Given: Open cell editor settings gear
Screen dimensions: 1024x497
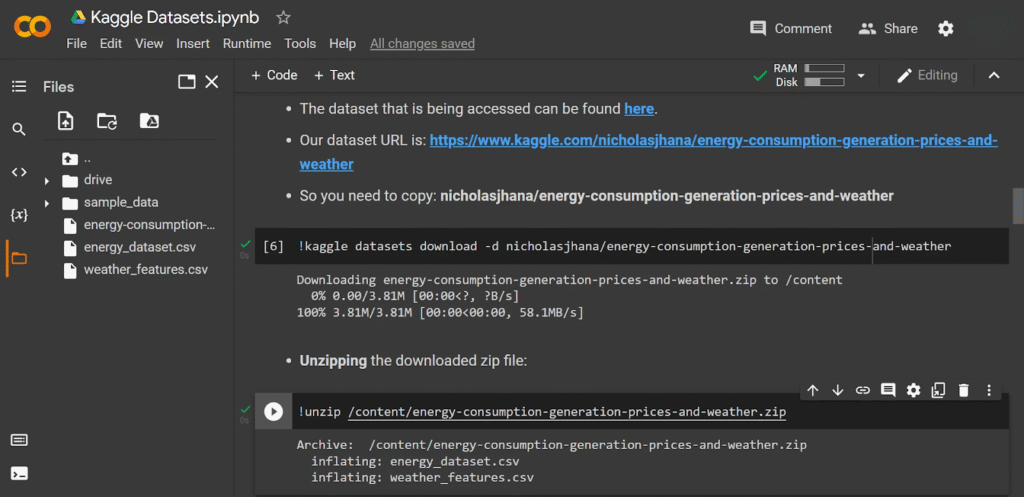Looking at the screenshot, I should point(913,391).
